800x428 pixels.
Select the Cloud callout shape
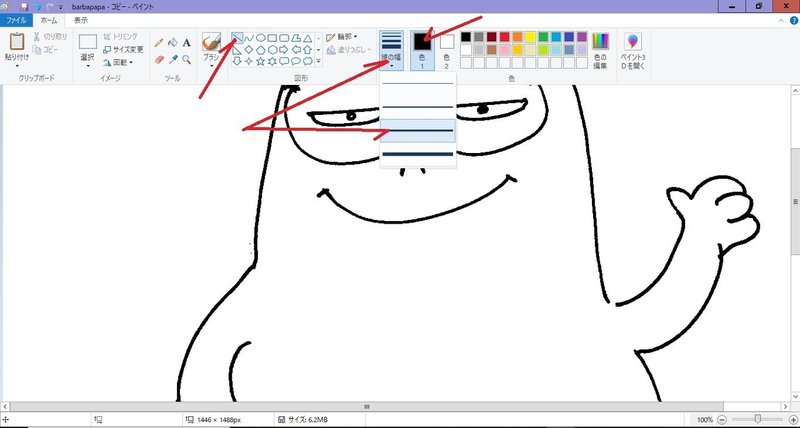tap(308, 61)
